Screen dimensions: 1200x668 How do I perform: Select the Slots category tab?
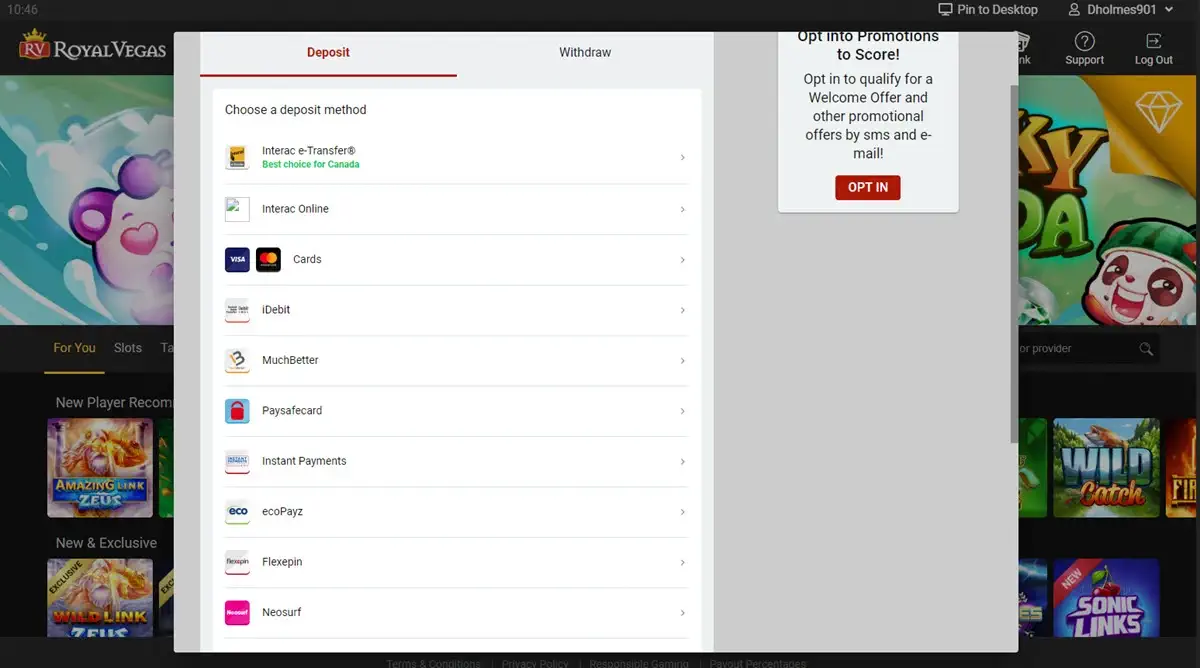click(x=127, y=348)
